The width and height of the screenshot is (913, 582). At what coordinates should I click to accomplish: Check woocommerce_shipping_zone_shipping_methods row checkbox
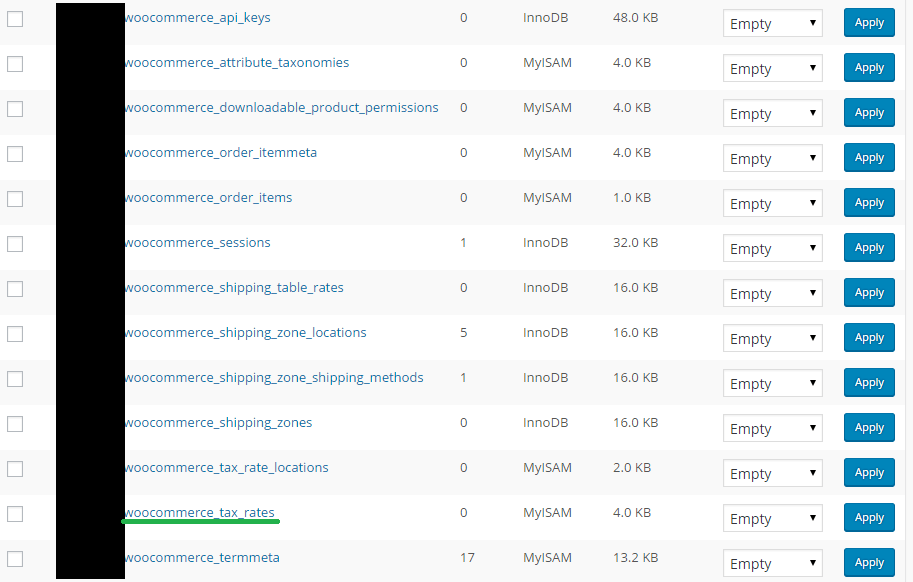[15, 379]
